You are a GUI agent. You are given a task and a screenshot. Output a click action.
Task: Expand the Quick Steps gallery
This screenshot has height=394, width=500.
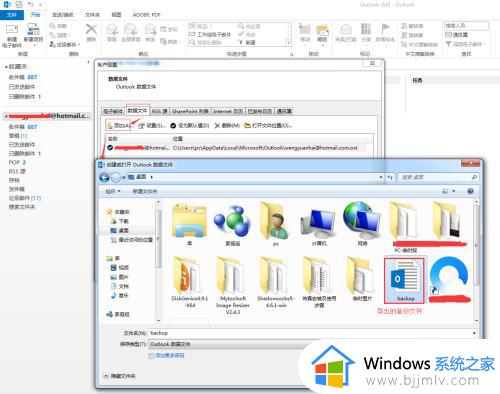289,43
